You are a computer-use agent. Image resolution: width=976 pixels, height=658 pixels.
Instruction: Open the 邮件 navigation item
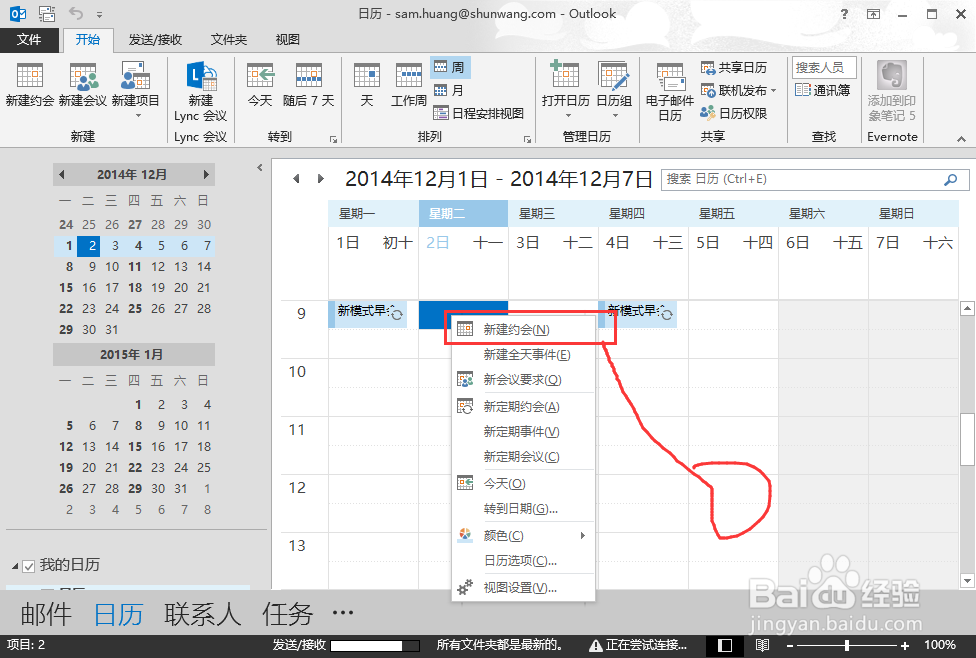[45, 614]
